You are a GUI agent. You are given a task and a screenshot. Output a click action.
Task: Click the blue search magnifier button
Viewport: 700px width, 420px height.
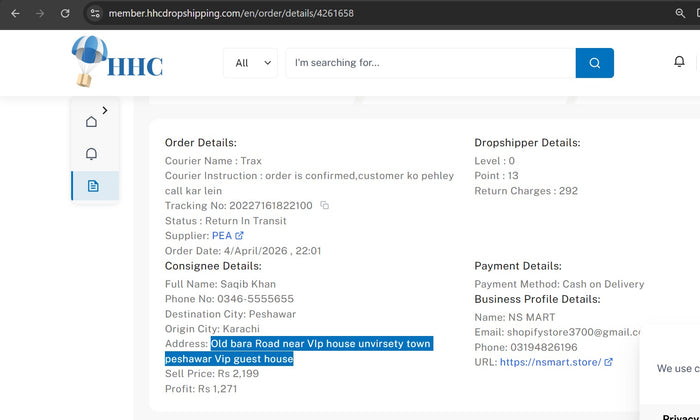(595, 63)
